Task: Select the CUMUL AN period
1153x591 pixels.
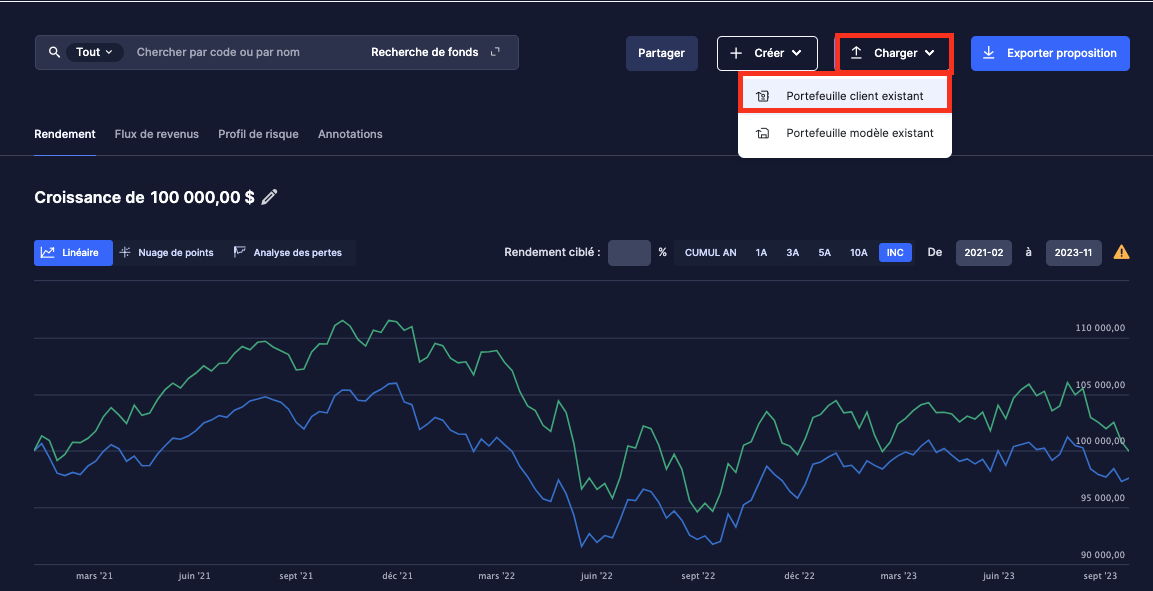Action: 710,252
